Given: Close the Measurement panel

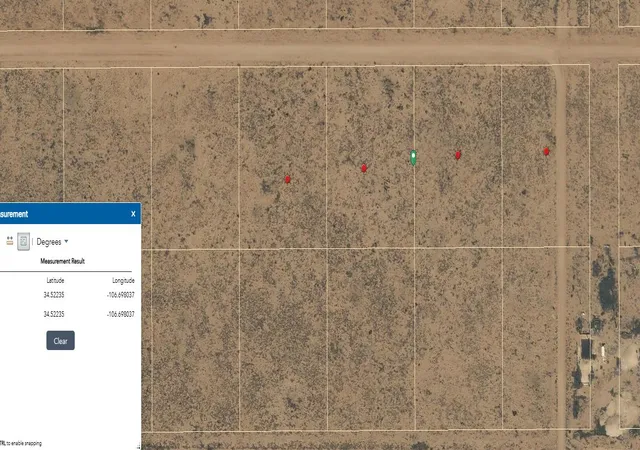Looking at the screenshot, I should (x=133, y=214).
